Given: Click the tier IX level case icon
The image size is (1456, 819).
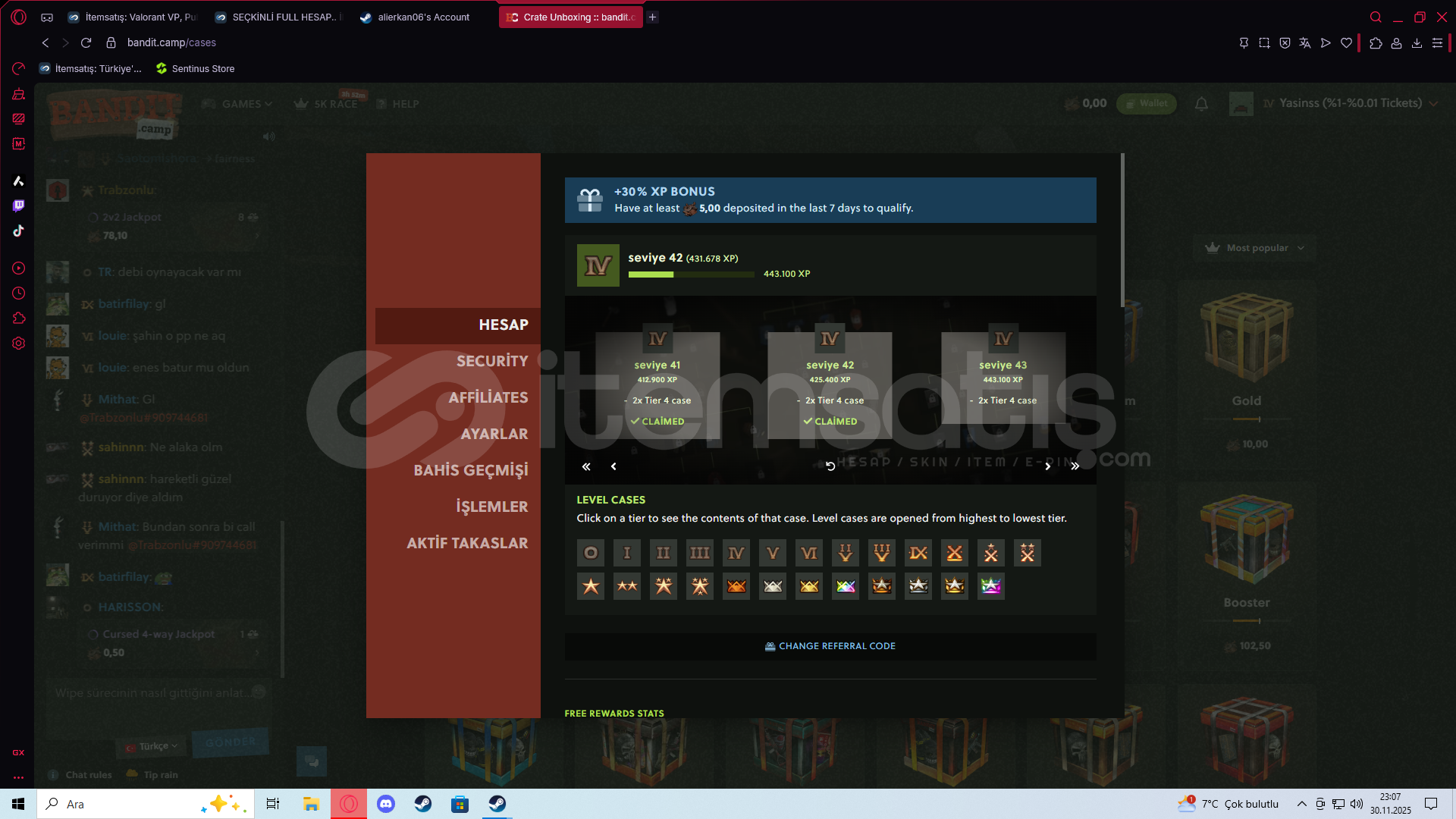Looking at the screenshot, I should tap(918, 553).
